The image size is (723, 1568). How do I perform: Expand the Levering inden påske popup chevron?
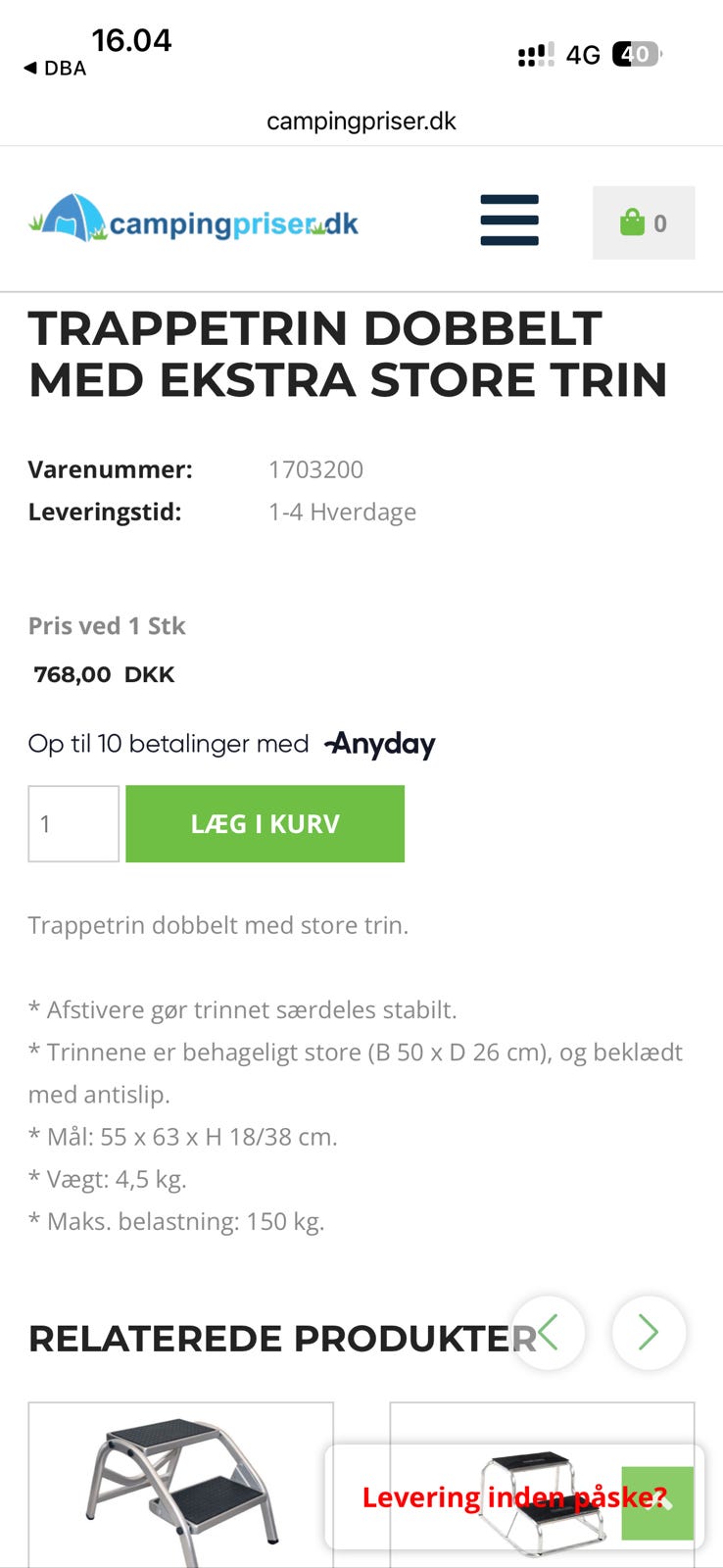[x=658, y=1502]
